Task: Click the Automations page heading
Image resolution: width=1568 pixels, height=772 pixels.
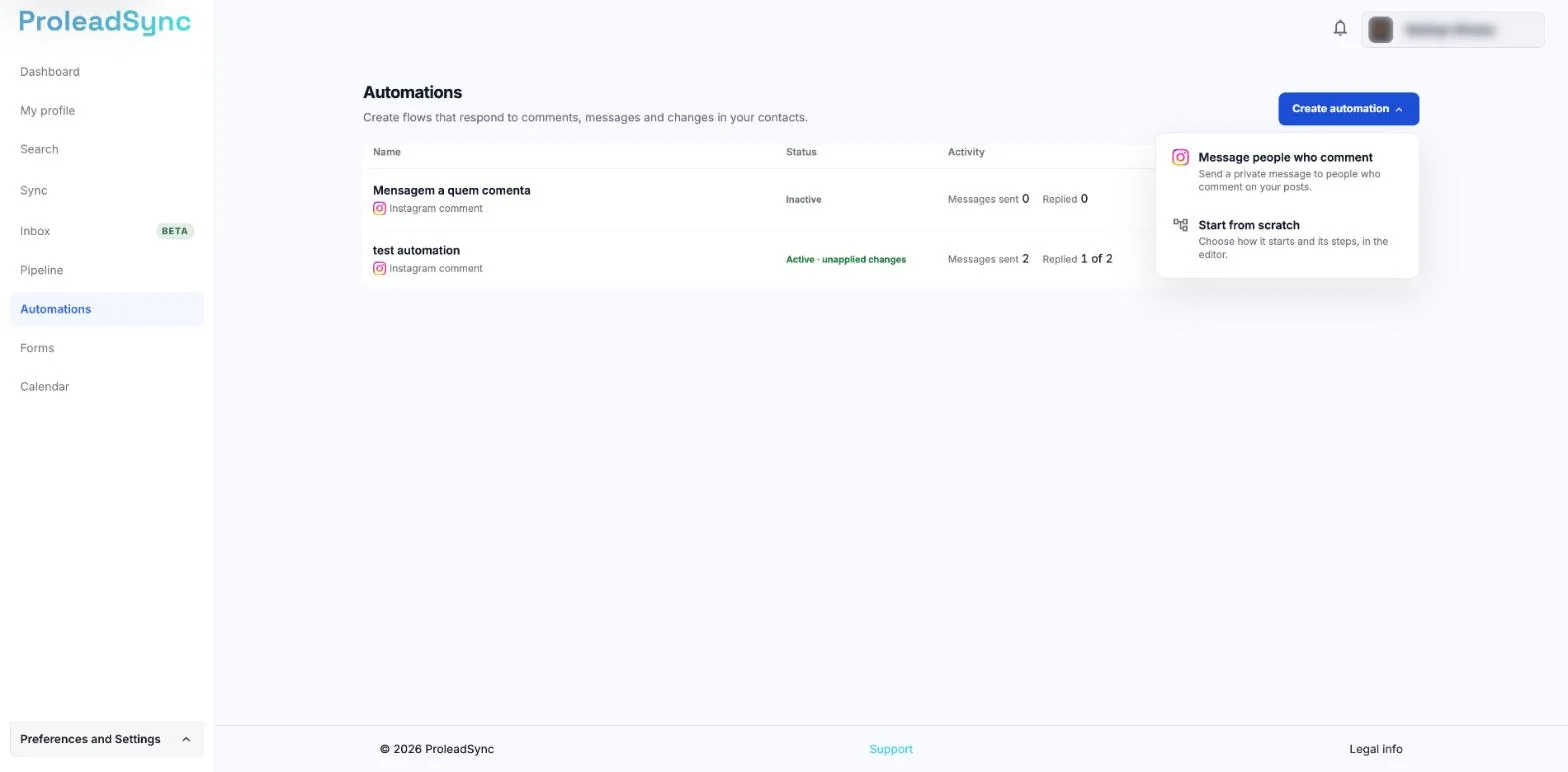Action: pos(412,92)
